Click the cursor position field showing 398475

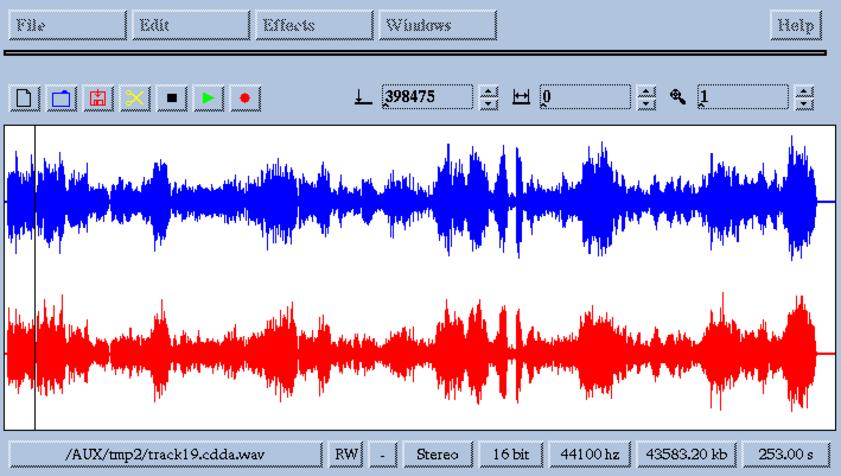(x=427, y=97)
